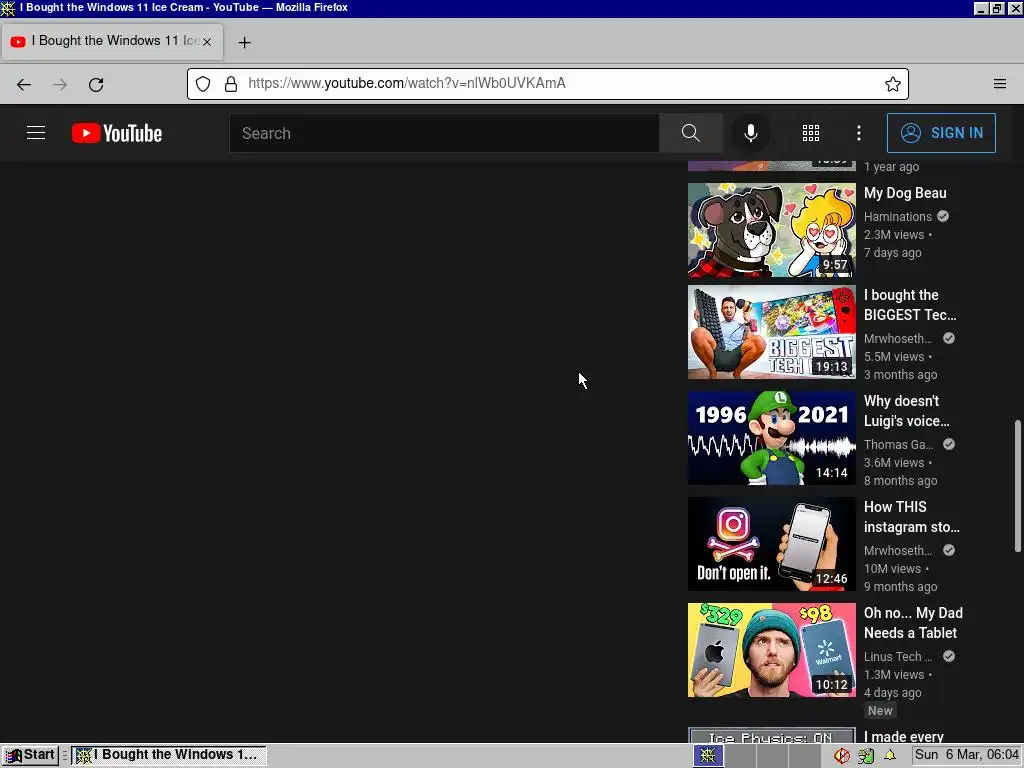Go back to the previous page
Screen dimensions: 1024x768
(x=24, y=84)
